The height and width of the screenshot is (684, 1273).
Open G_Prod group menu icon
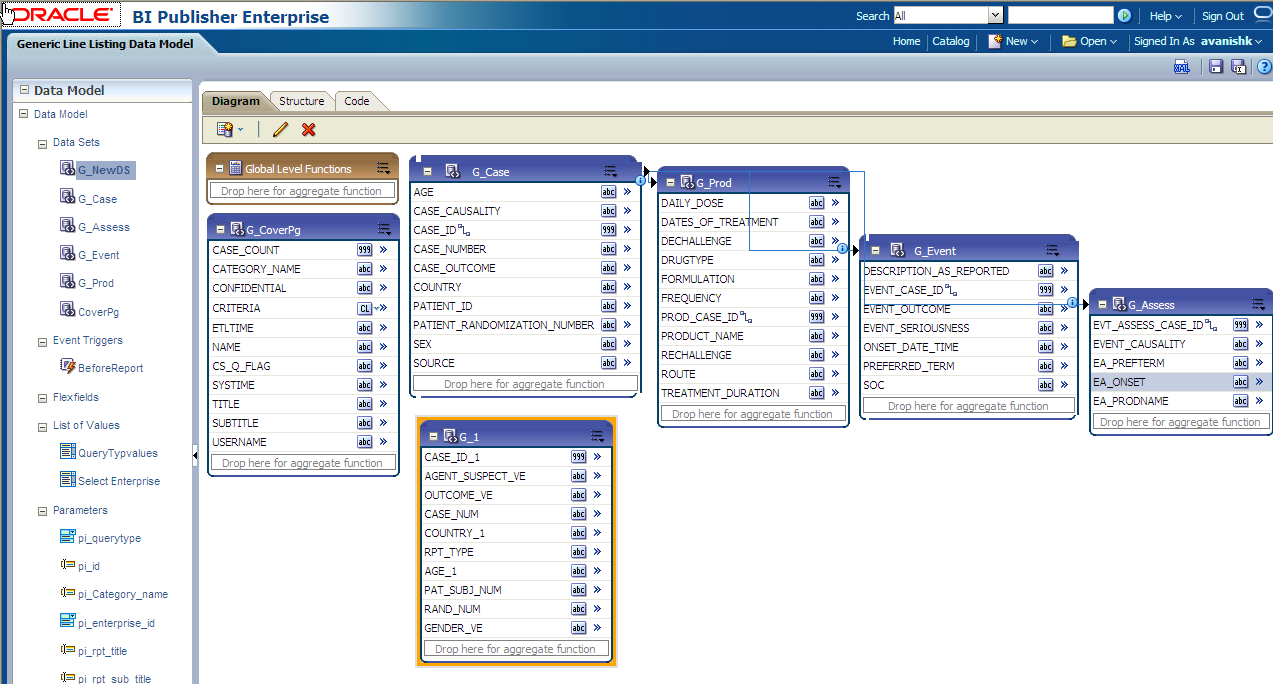[834, 182]
